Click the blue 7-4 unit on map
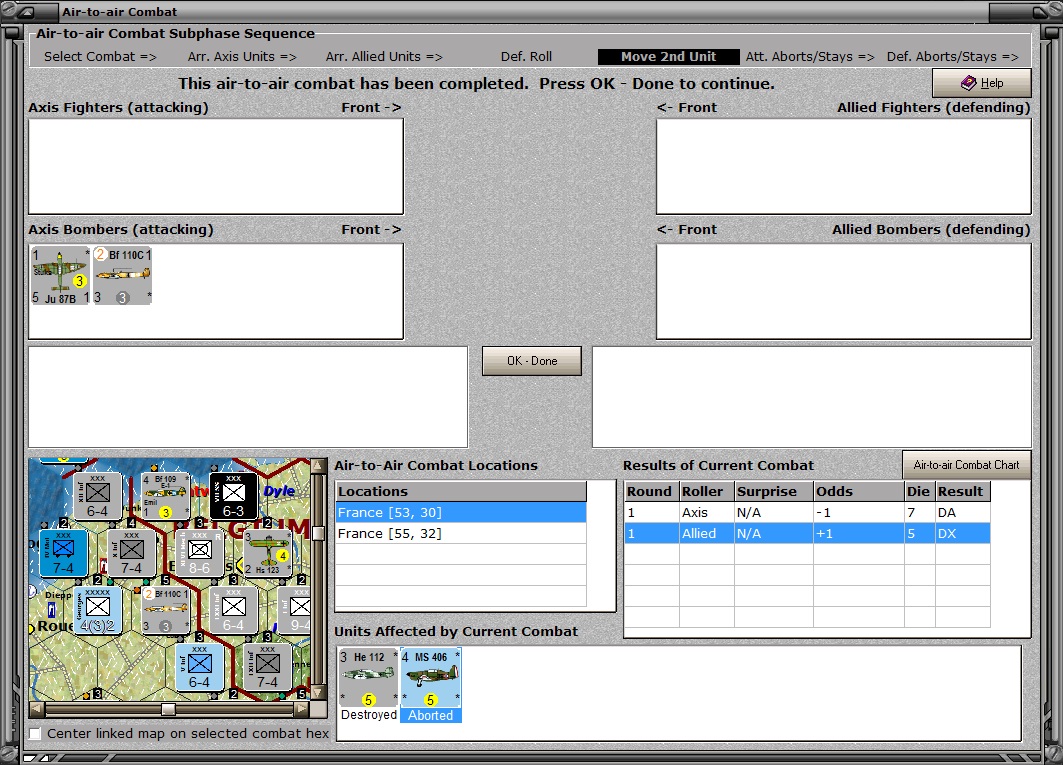This screenshot has height=765, width=1063. click(x=63, y=553)
